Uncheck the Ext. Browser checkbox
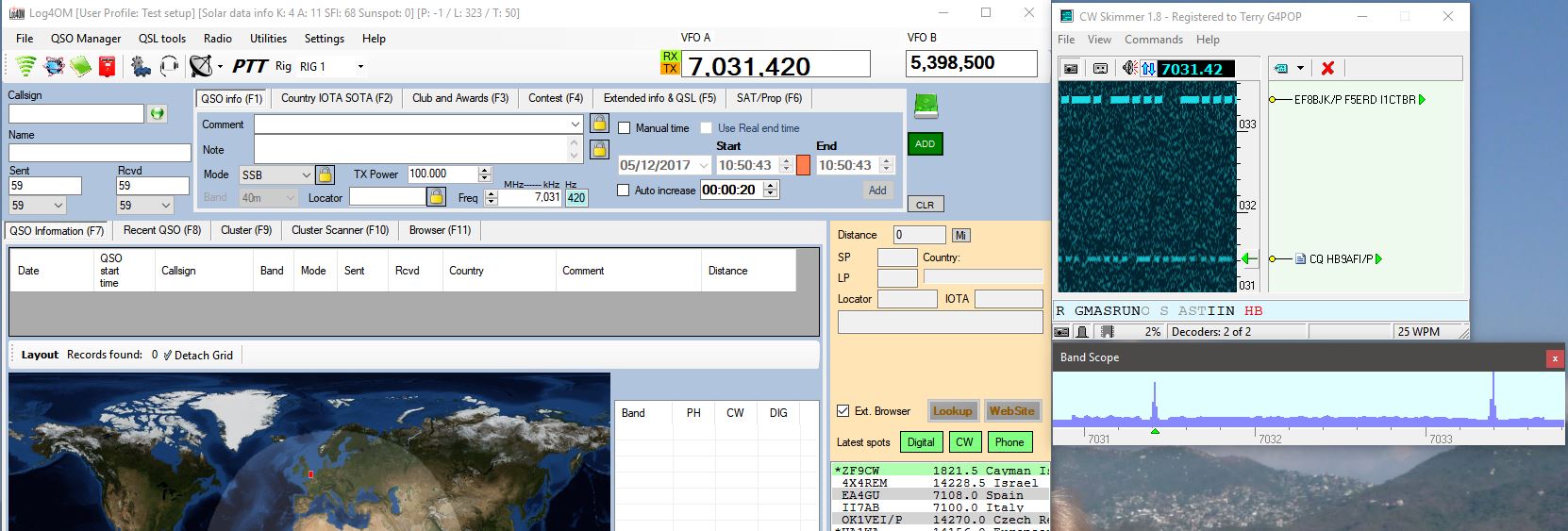This screenshot has height=531, width=1568. (x=842, y=411)
